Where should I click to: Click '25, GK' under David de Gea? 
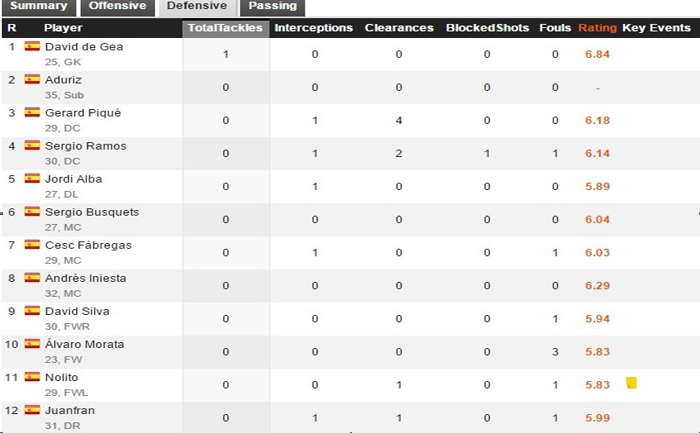(x=62, y=62)
